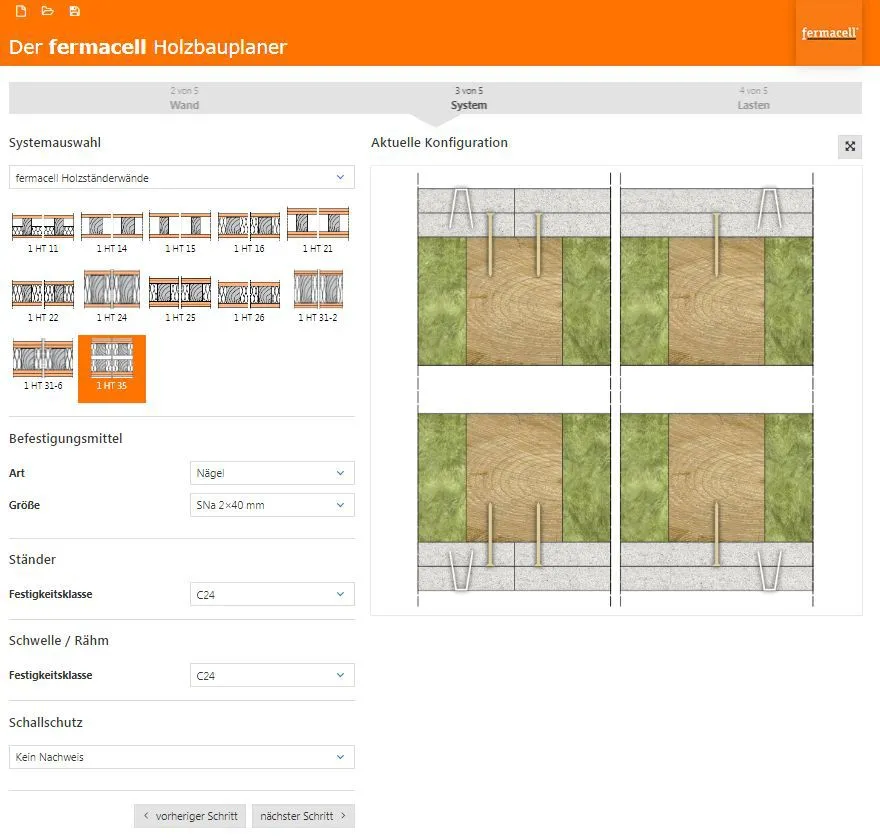Click the fermacell logo
This screenshot has height=838, width=880.
[x=829, y=33]
